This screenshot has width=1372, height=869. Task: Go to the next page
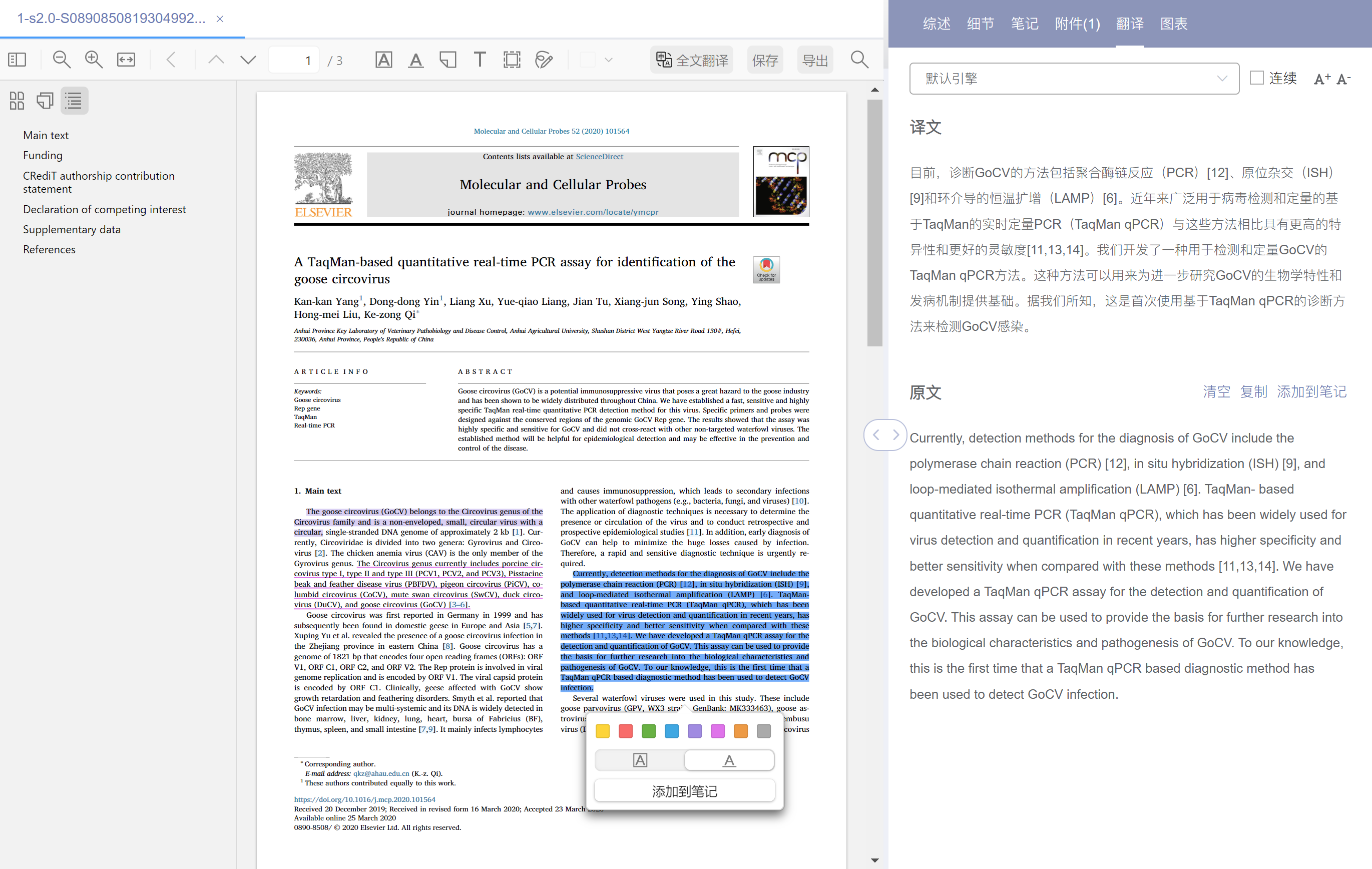click(248, 59)
